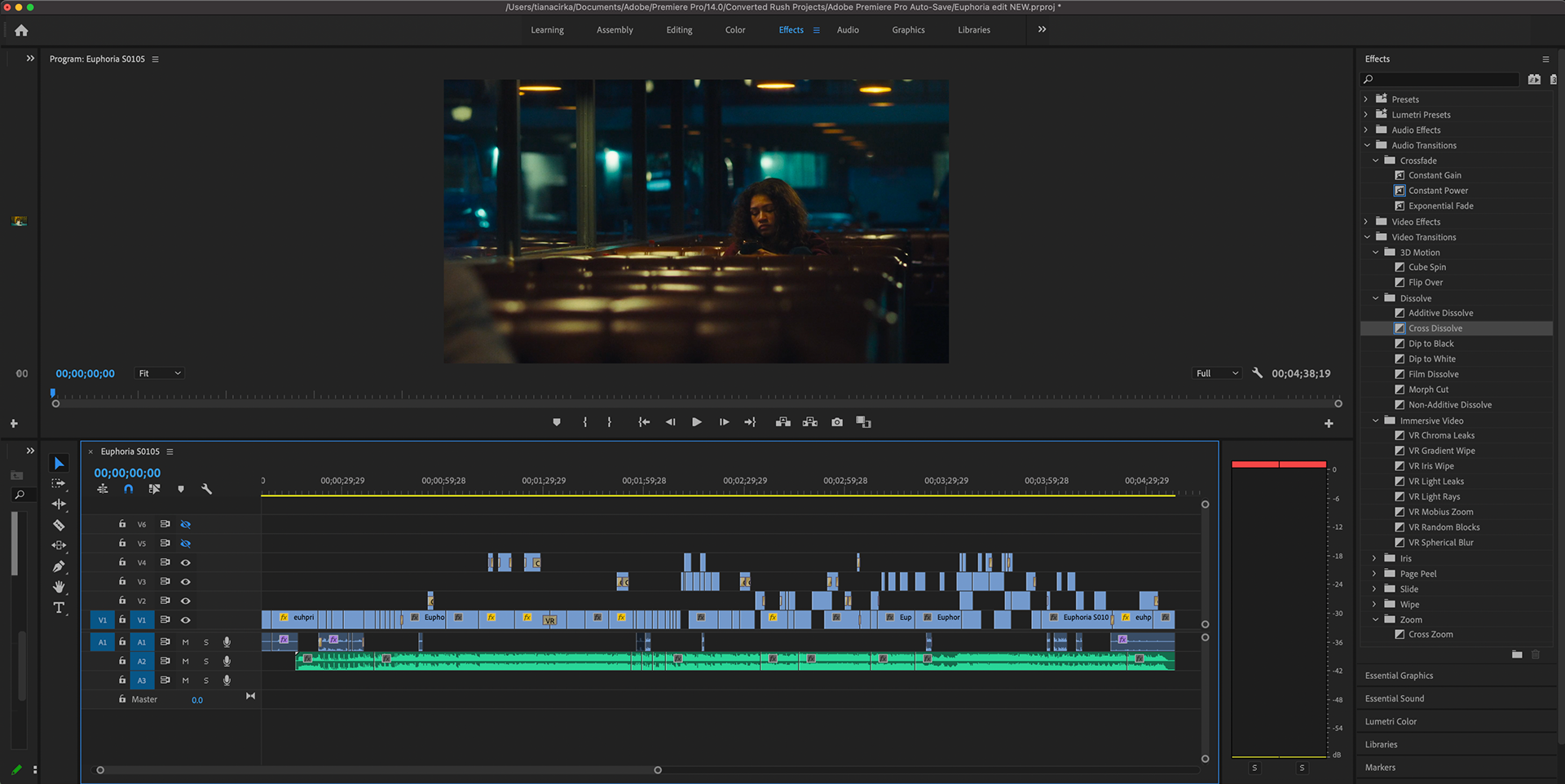
Task: Collapse the Audio Transitions folder
Action: 1366,146
